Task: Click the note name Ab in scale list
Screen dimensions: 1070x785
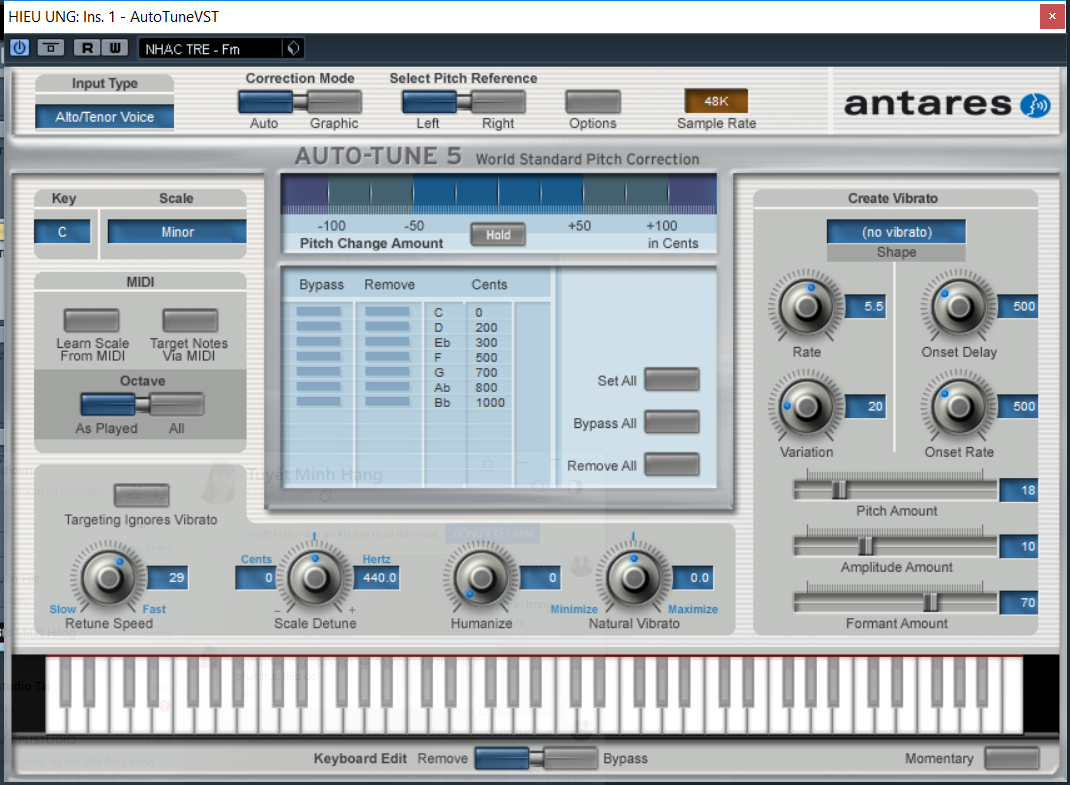Action: [x=442, y=388]
